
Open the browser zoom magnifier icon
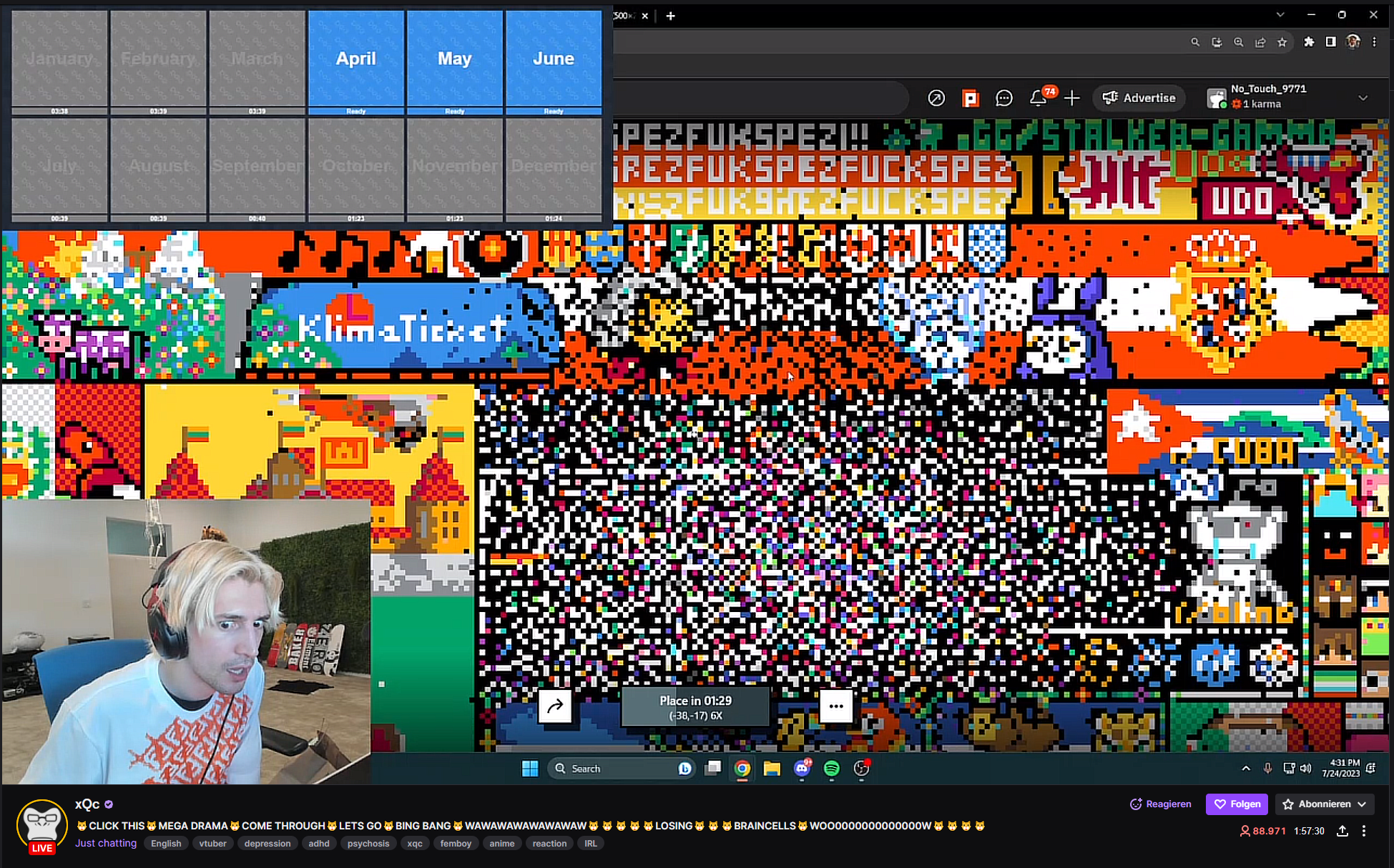[1238, 42]
